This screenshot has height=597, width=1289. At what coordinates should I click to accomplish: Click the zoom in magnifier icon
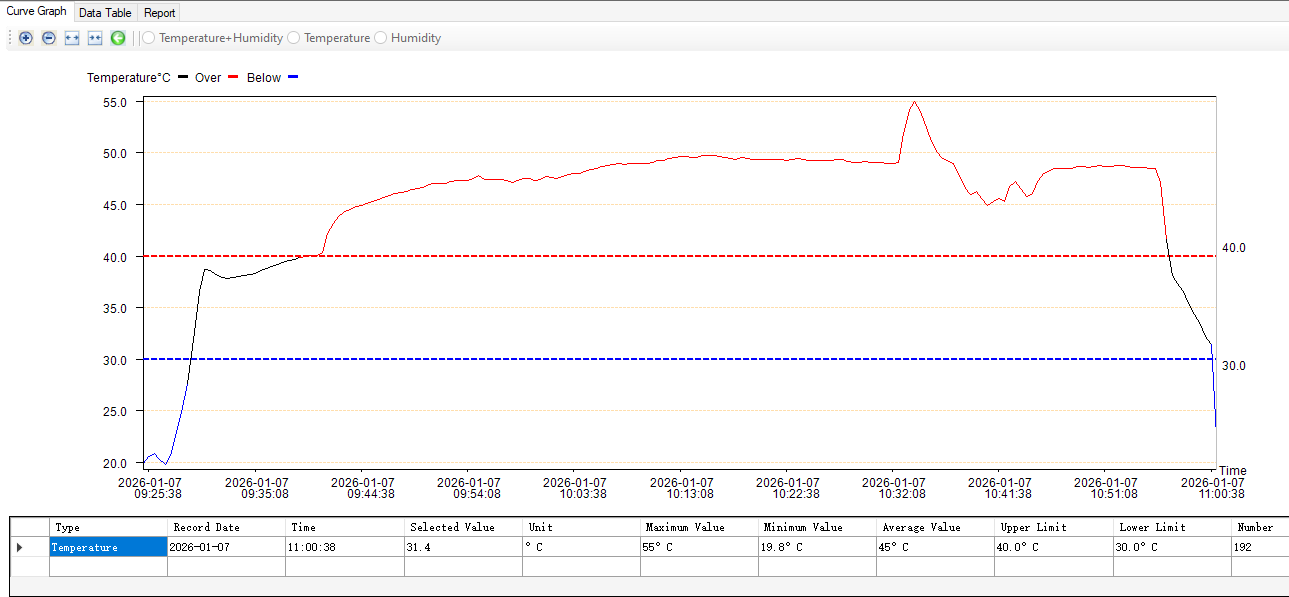click(26, 38)
